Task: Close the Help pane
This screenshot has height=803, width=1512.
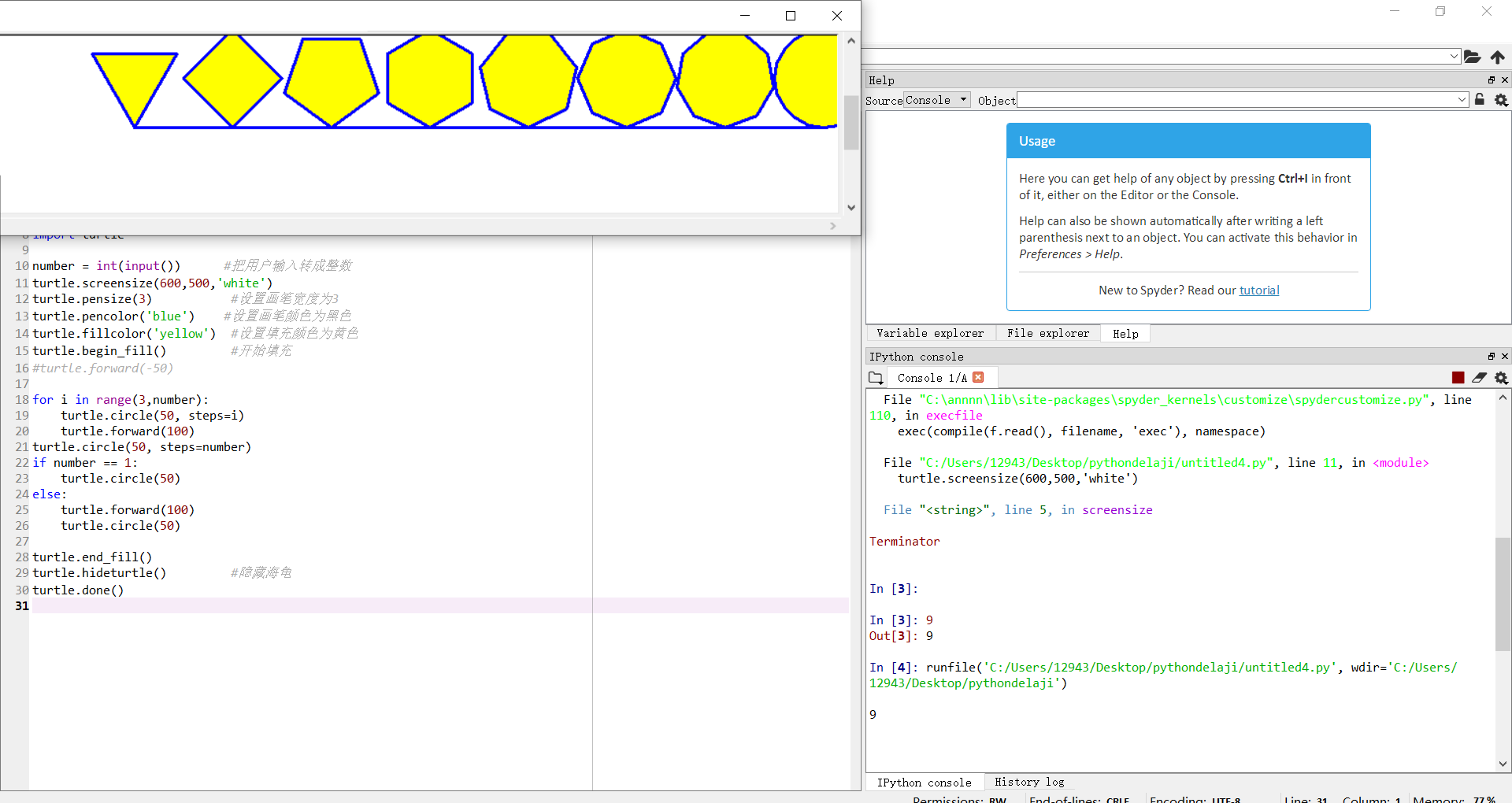Action: pyautogui.click(x=1505, y=80)
